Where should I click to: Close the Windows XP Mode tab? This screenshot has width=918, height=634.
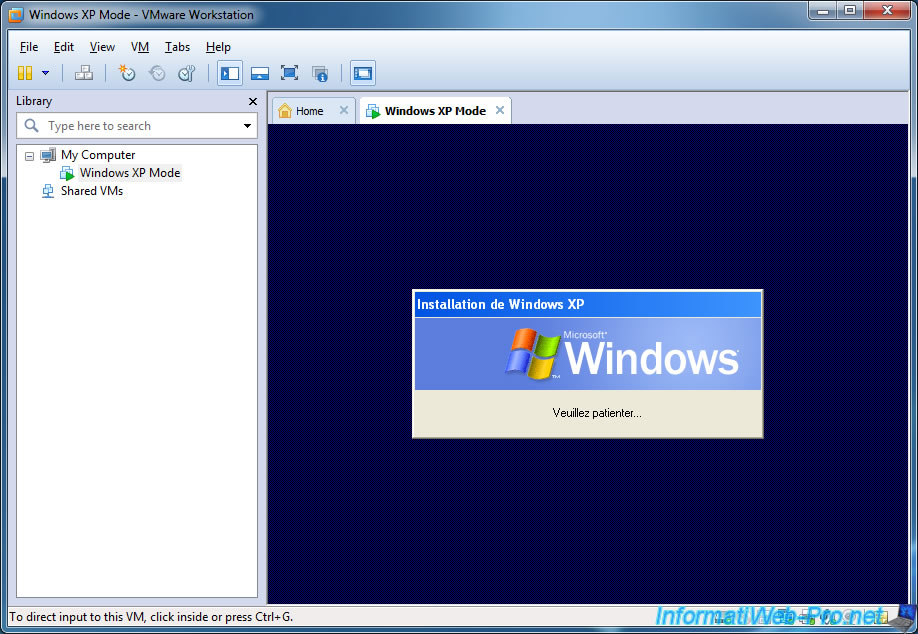point(499,110)
